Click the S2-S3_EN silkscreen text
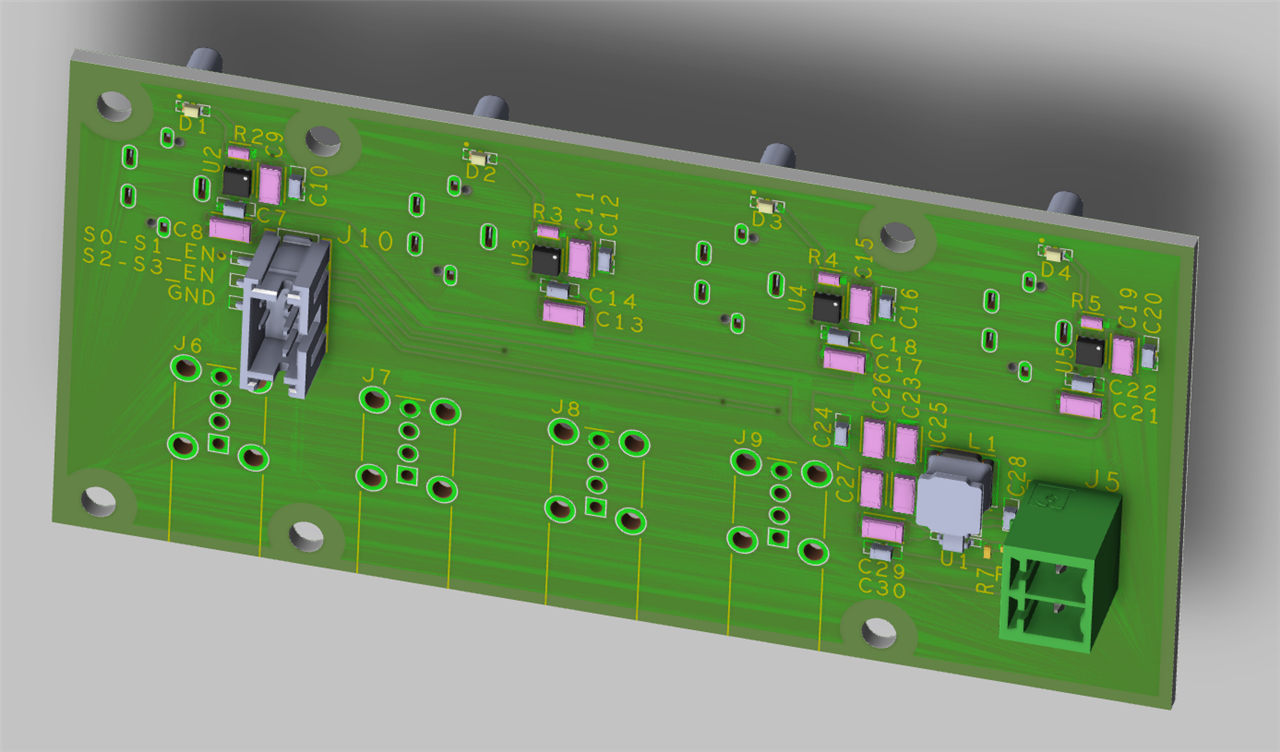1280x752 pixels. (149, 267)
